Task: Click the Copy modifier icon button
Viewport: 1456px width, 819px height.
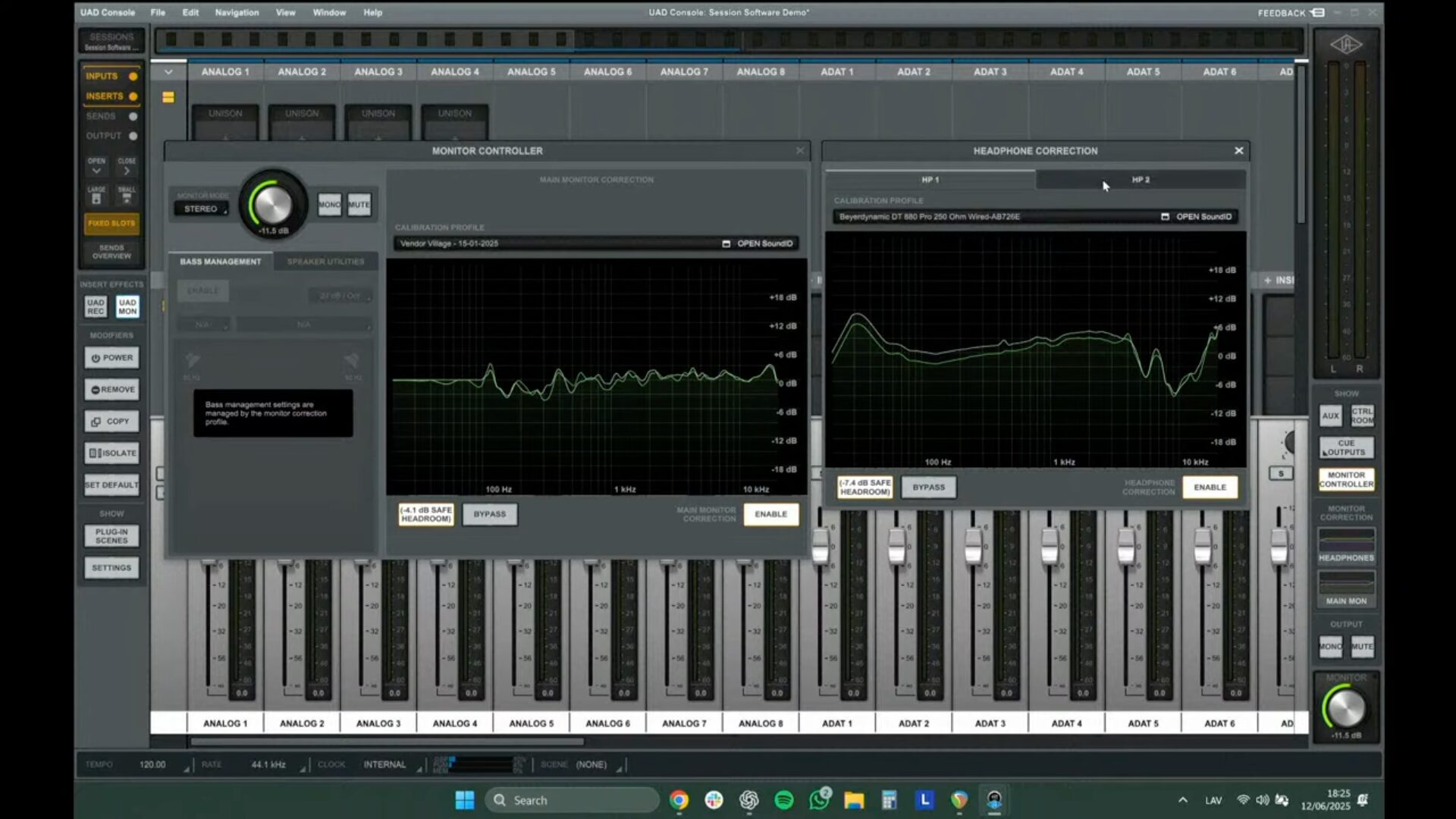Action: 111,422
